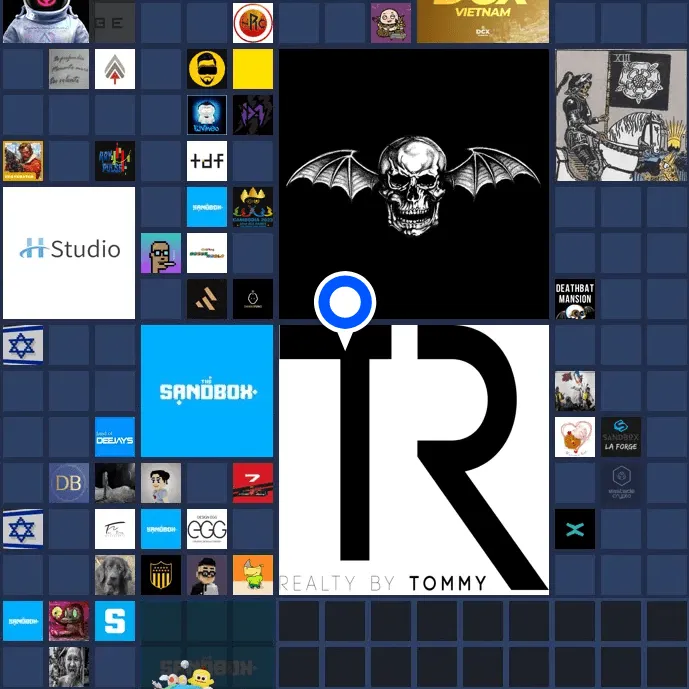This screenshot has height=689, width=689.
Task: Open the gold-framed bearded man portrait tile
Action: [23, 161]
